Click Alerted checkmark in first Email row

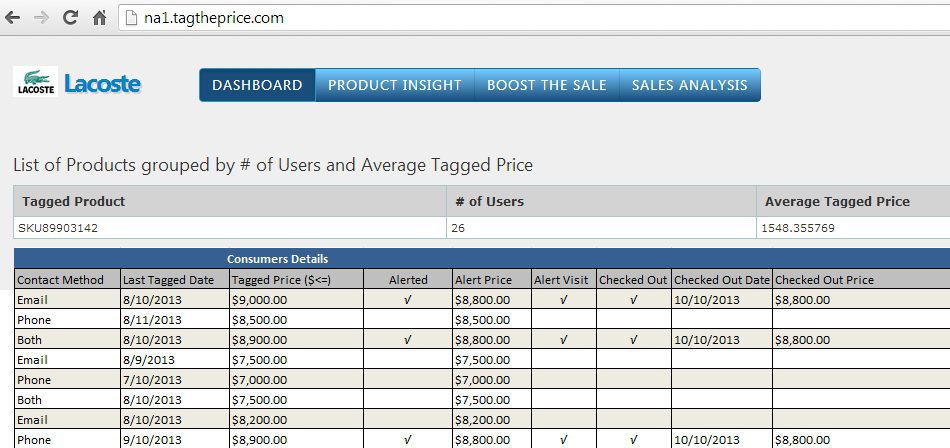tap(408, 299)
